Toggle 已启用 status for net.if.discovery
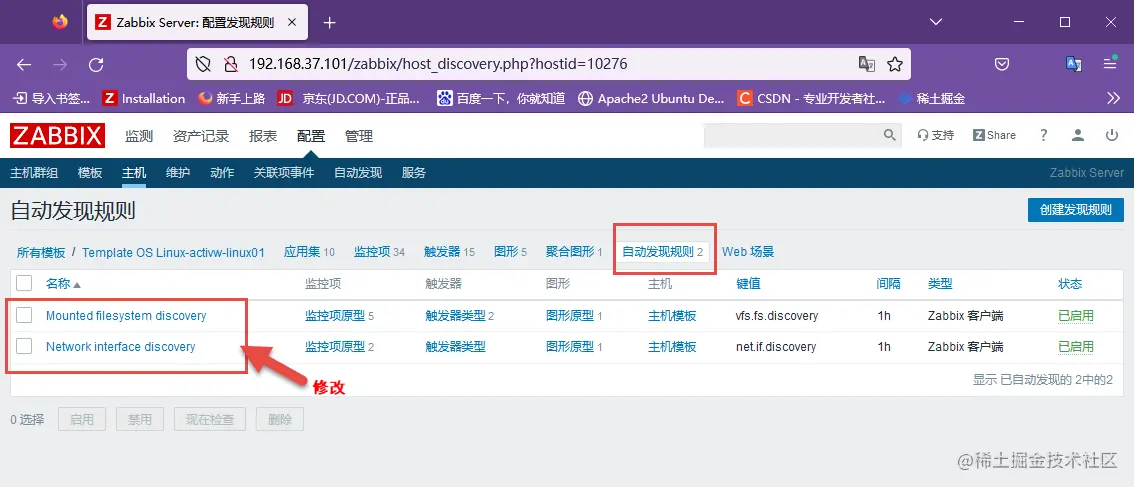The width and height of the screenshot is (1134, 487). pos(1075,347)
